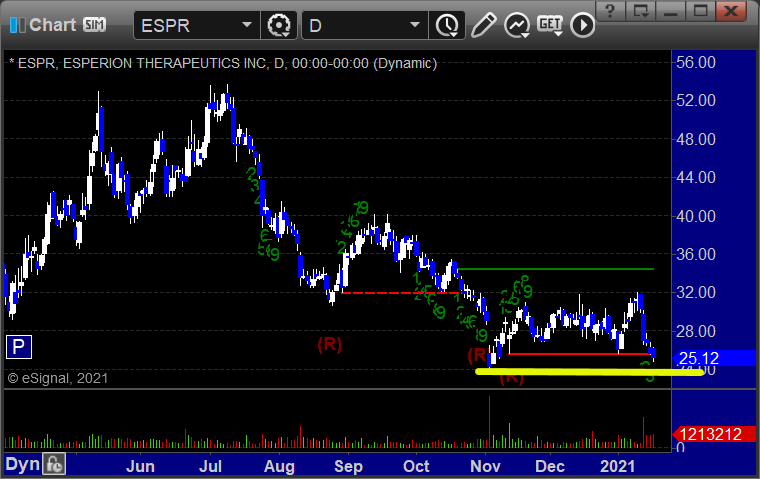The height and width of the screenshot is (479, 760).
Task: Click the 40.00 price axis label
Action: (696, 216)
